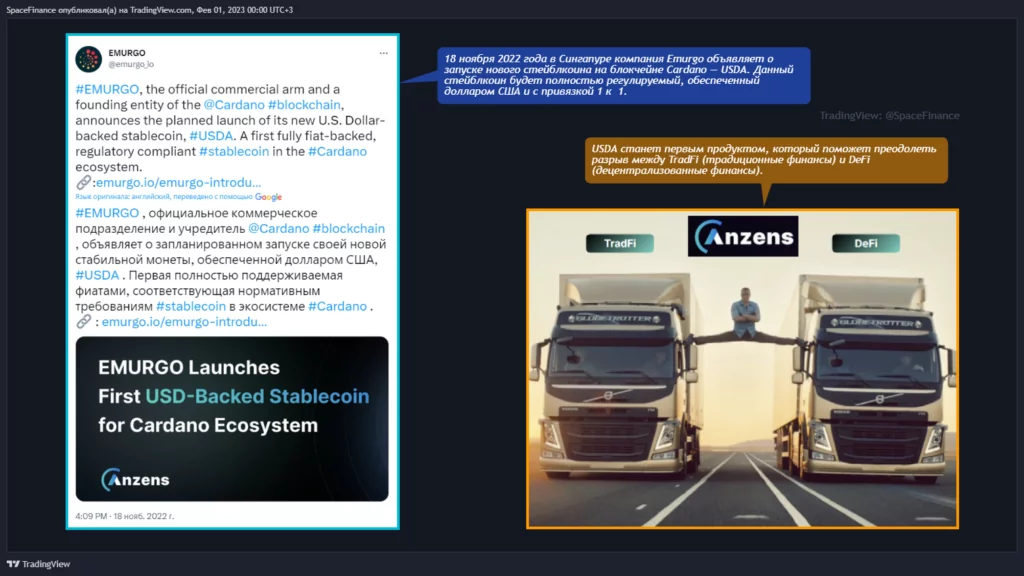The height and width of the screenshot is (576, 1024).
Task: Click #EMURGO hashtag in Russian translation
Action: point(107,213)
